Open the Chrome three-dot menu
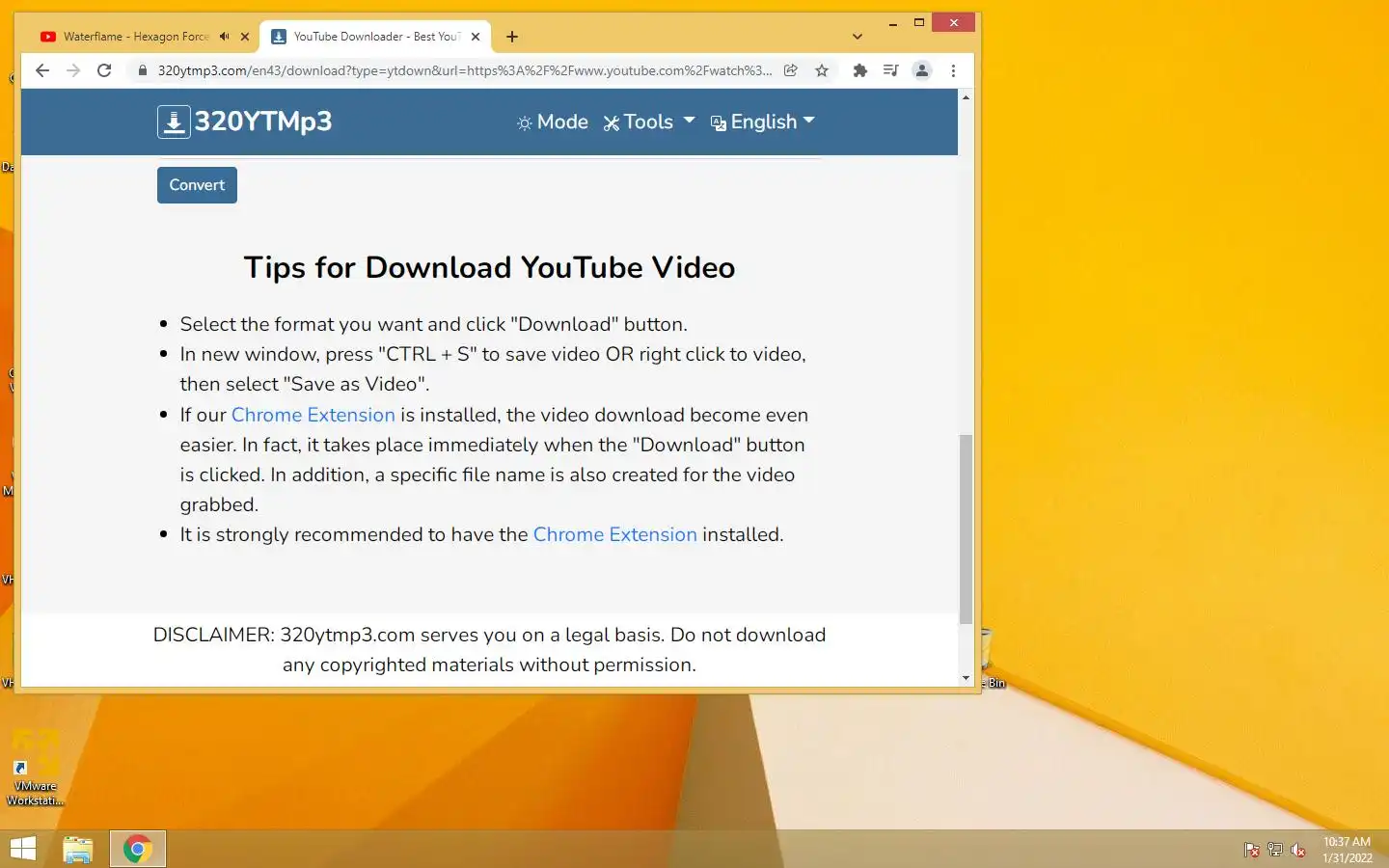The image size is (1389, 868). (953, 70)
